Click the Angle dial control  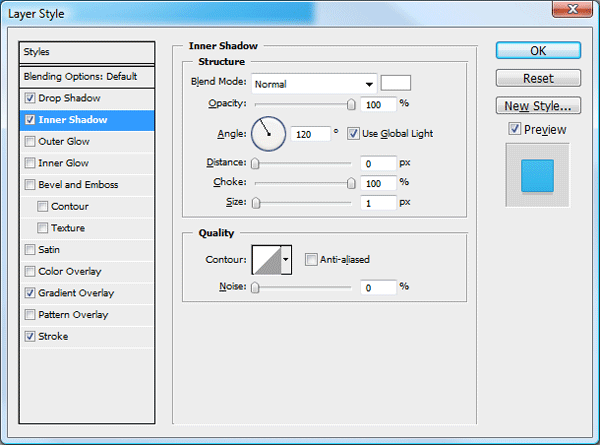coord(268,134)
